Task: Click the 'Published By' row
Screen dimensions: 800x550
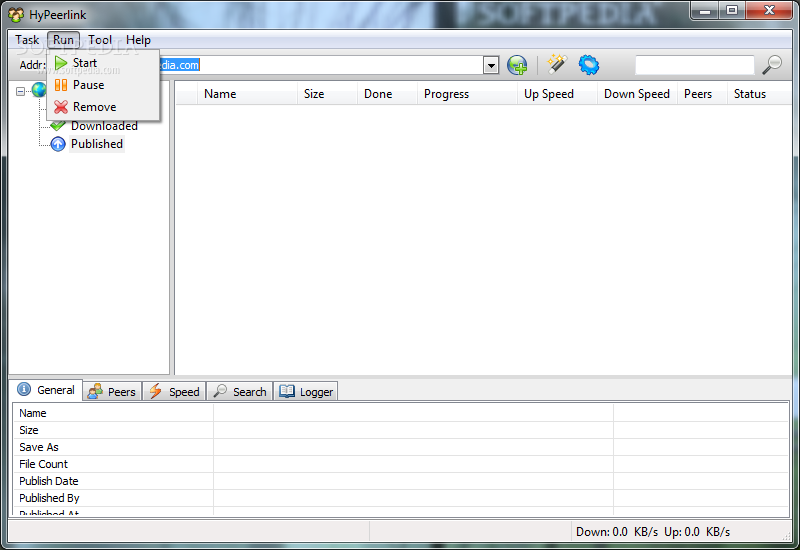Action: coord(401,497)
